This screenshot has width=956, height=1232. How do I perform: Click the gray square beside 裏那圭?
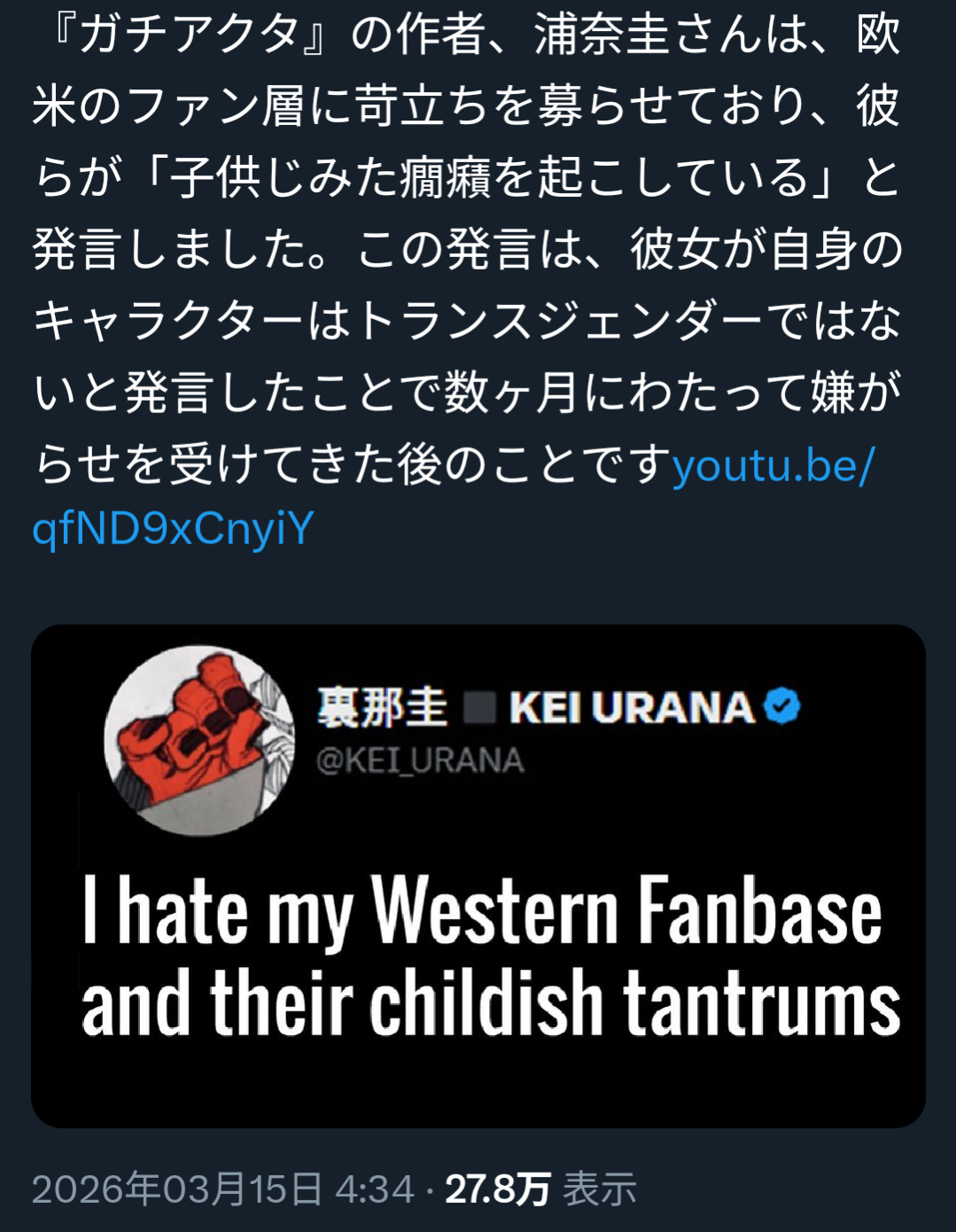(479, 708)
